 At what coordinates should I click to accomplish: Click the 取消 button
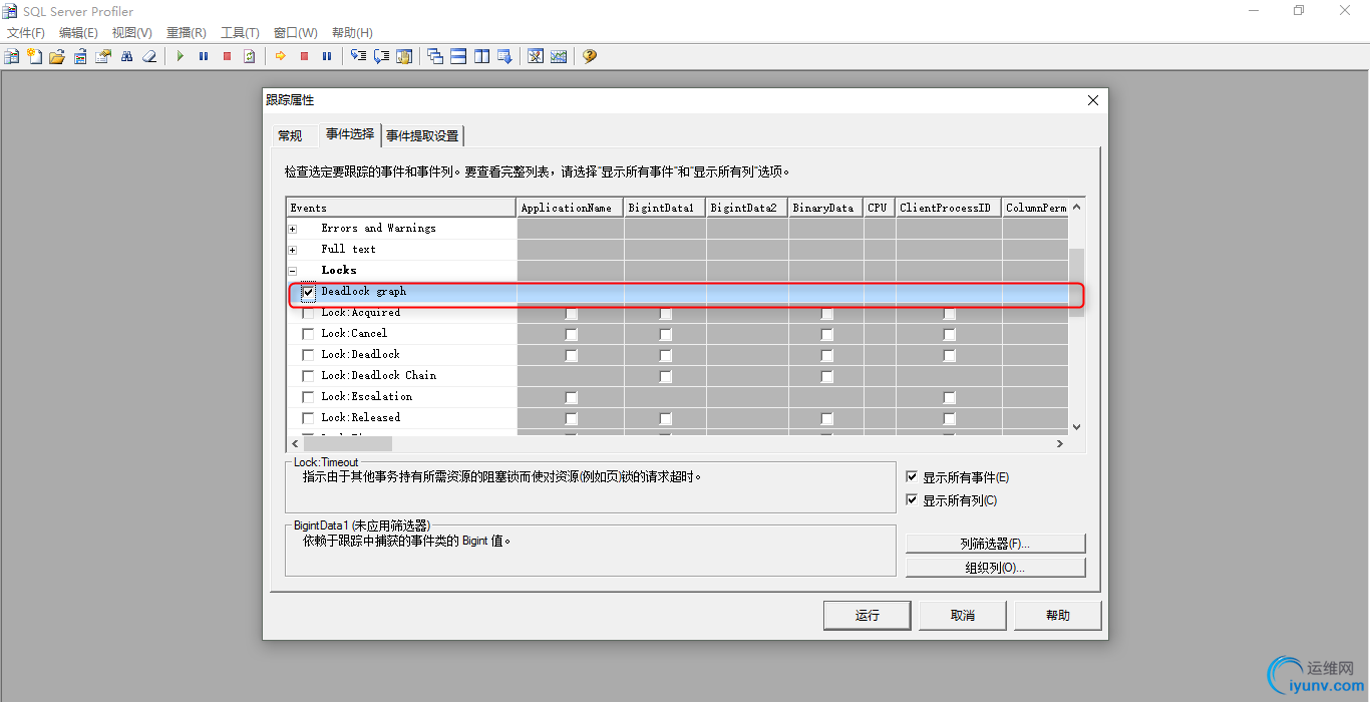click(x=963, y=615)
